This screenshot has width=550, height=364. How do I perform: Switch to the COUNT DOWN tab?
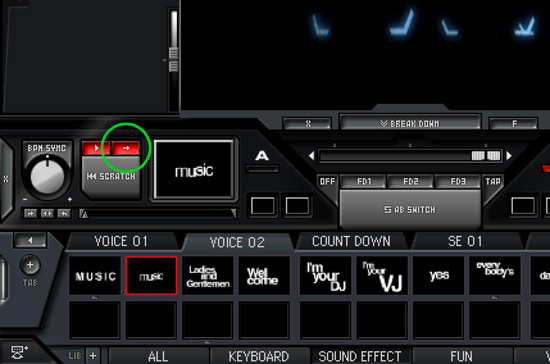click(x=351, y=242)
